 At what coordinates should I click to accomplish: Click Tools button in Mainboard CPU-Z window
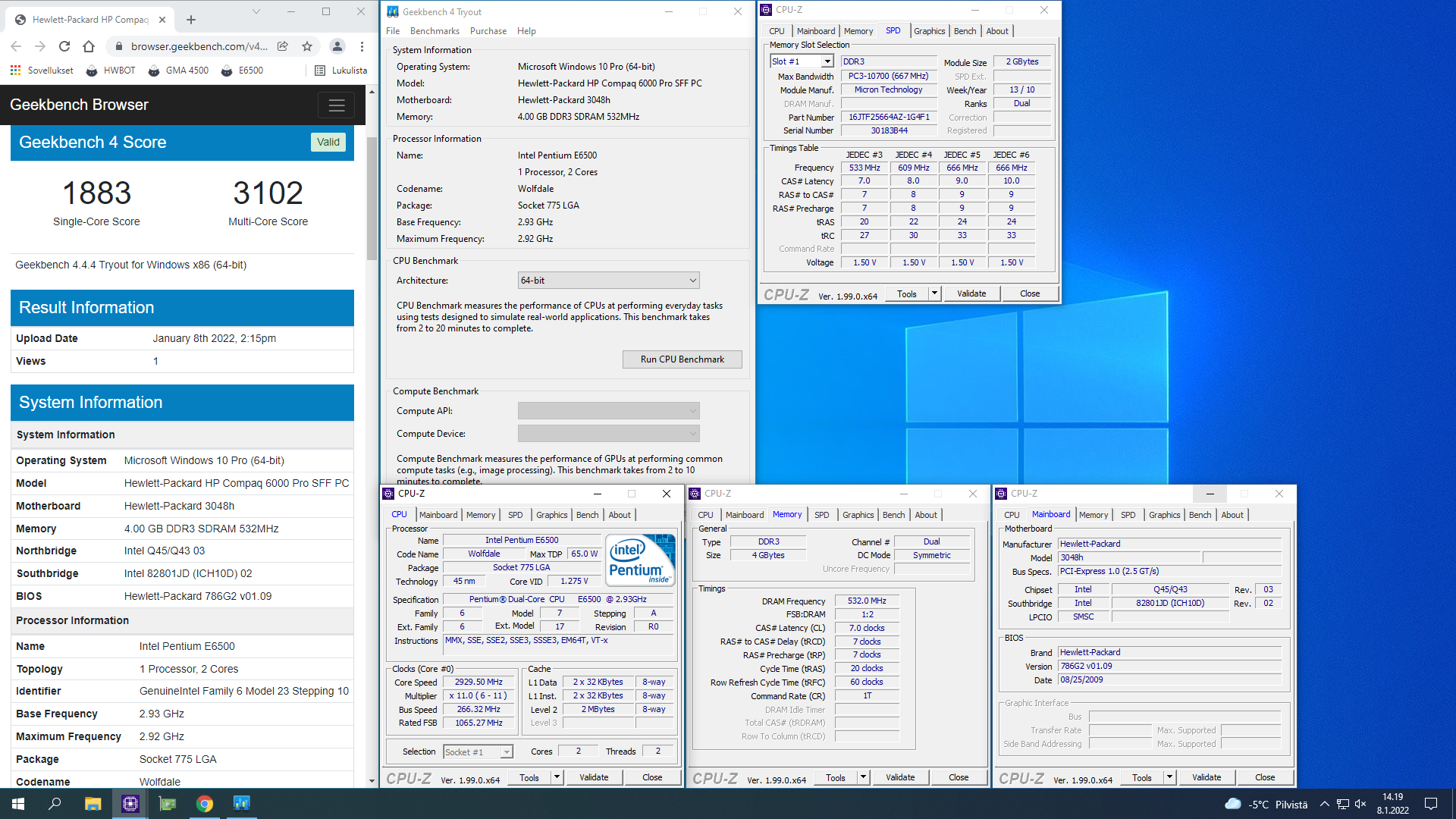1141,777
